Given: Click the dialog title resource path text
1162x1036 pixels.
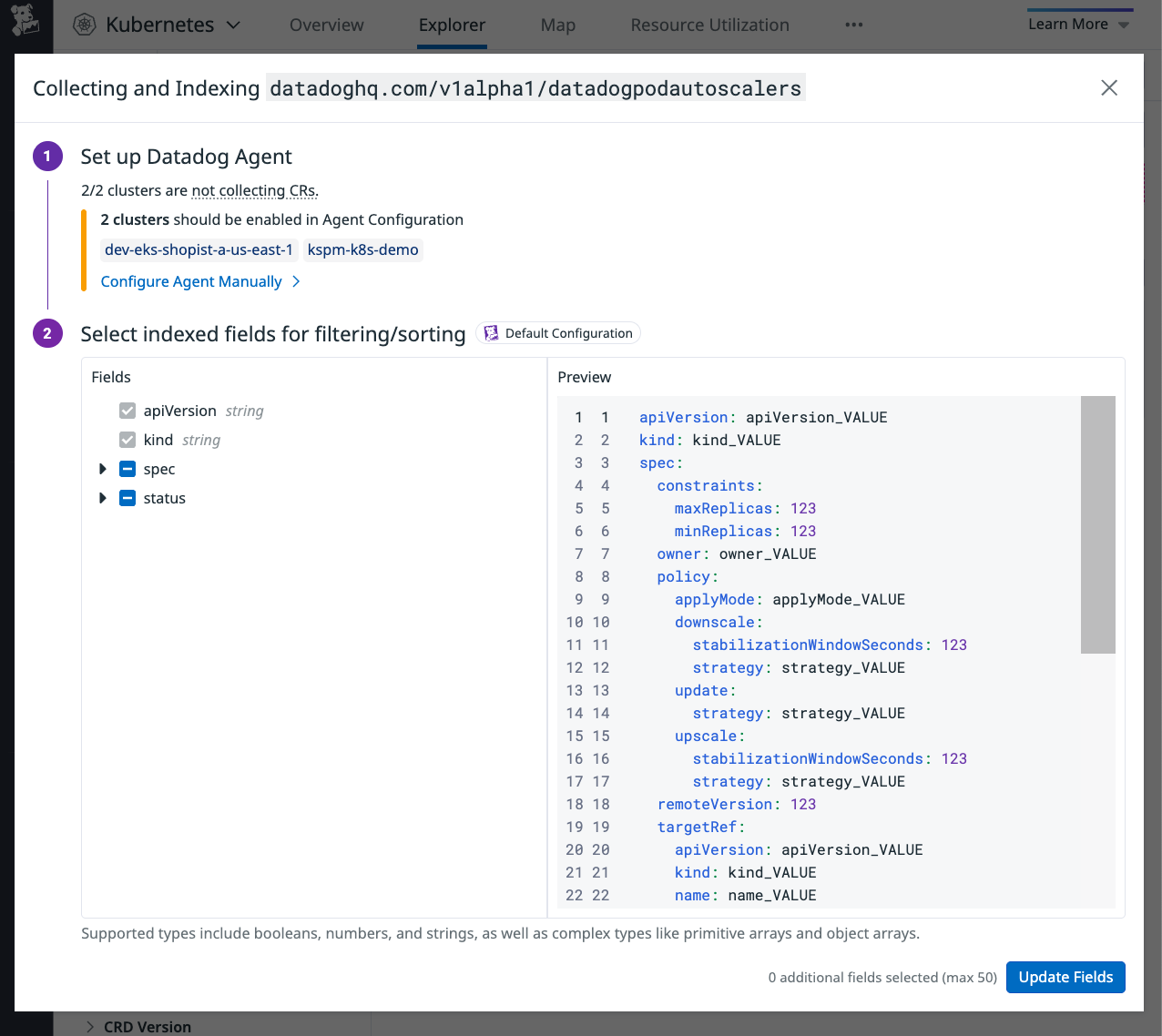Looking at the screenshot, I should click(x=535, y=87).
